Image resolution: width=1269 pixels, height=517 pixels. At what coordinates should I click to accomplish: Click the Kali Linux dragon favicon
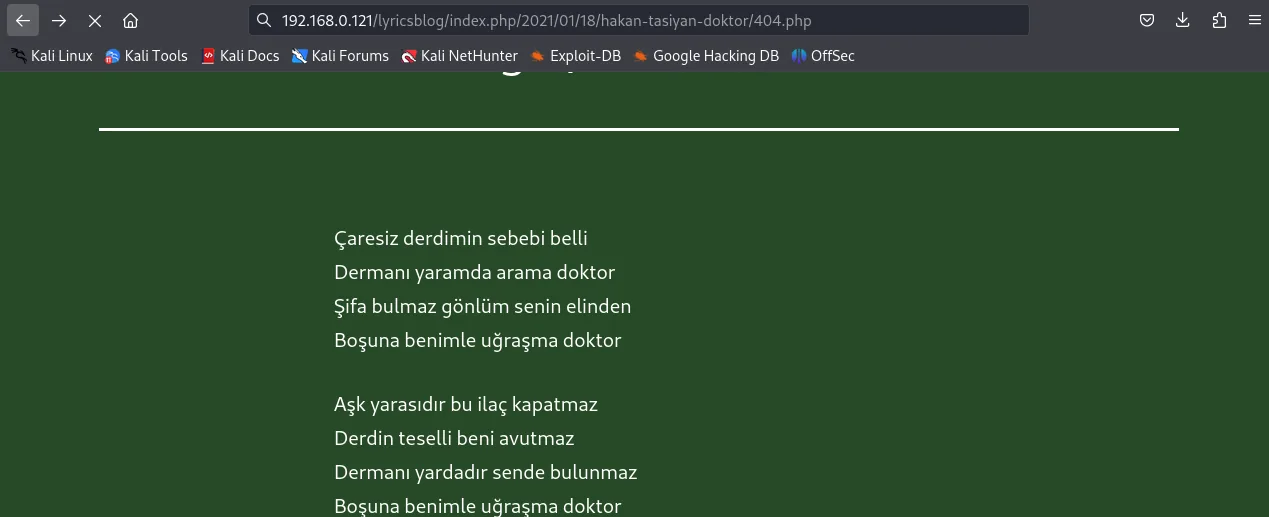click(x=19, y=56)
